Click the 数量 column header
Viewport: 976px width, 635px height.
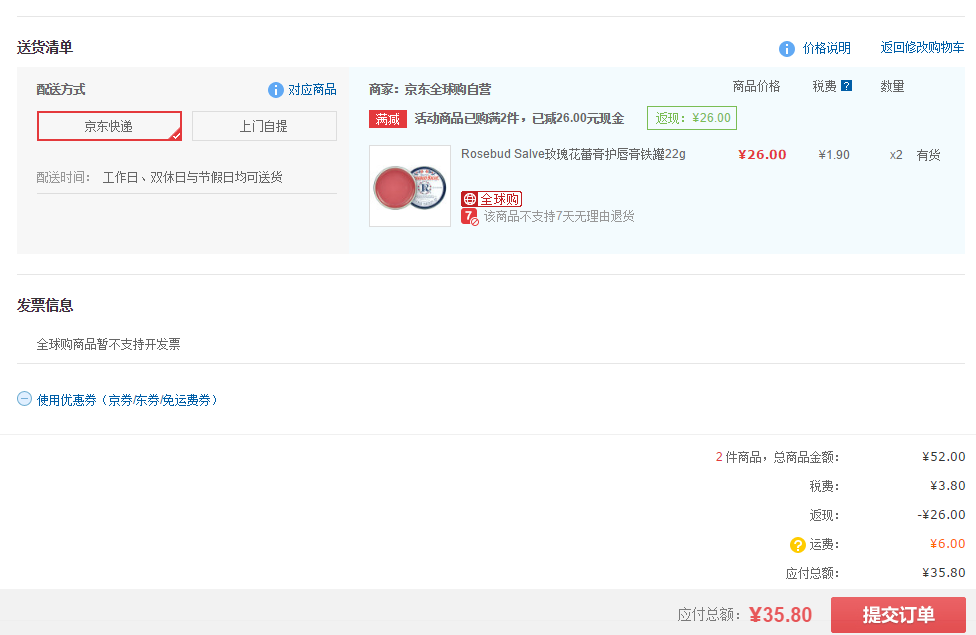(x=892, y=87)
